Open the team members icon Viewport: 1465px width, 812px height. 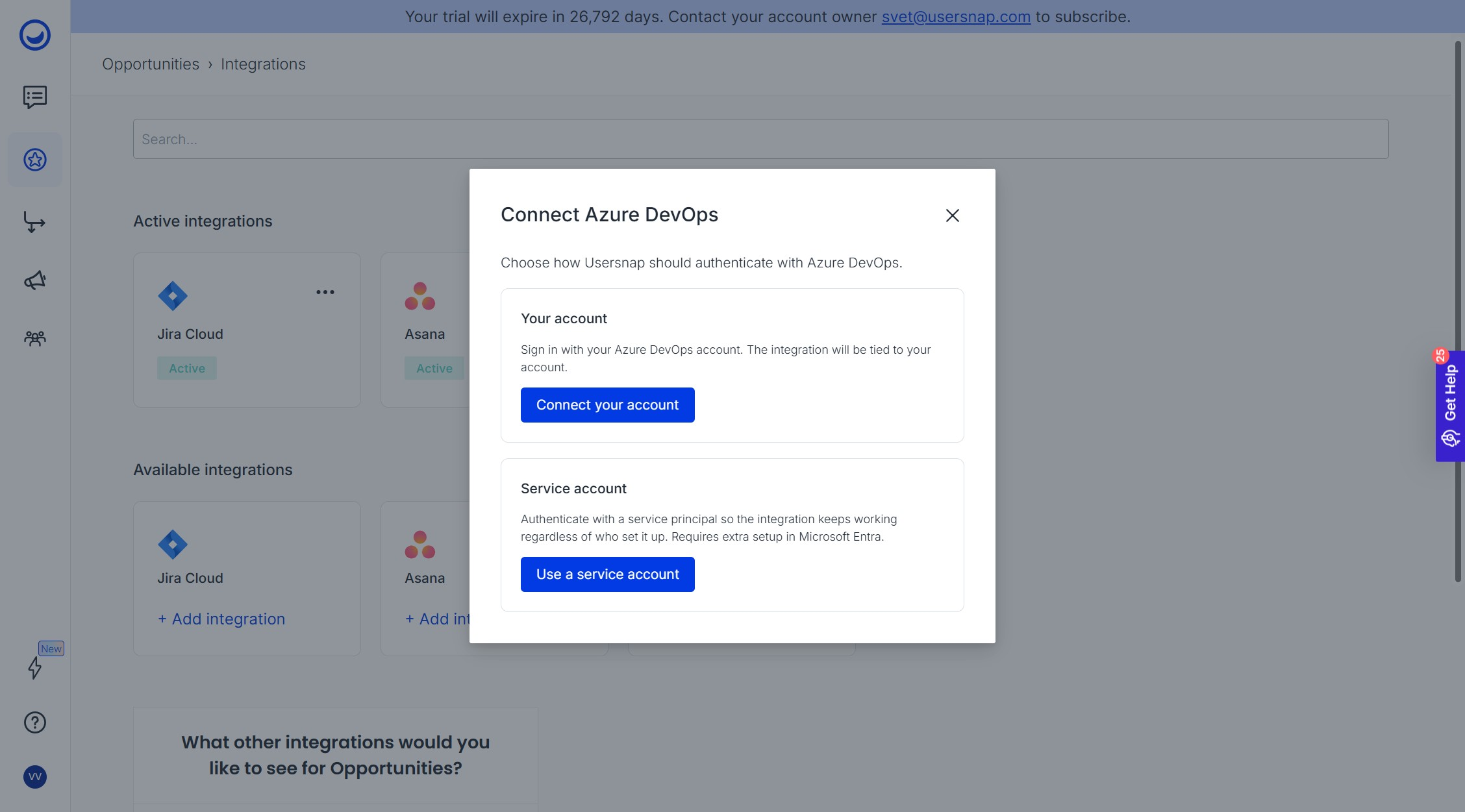35,338
